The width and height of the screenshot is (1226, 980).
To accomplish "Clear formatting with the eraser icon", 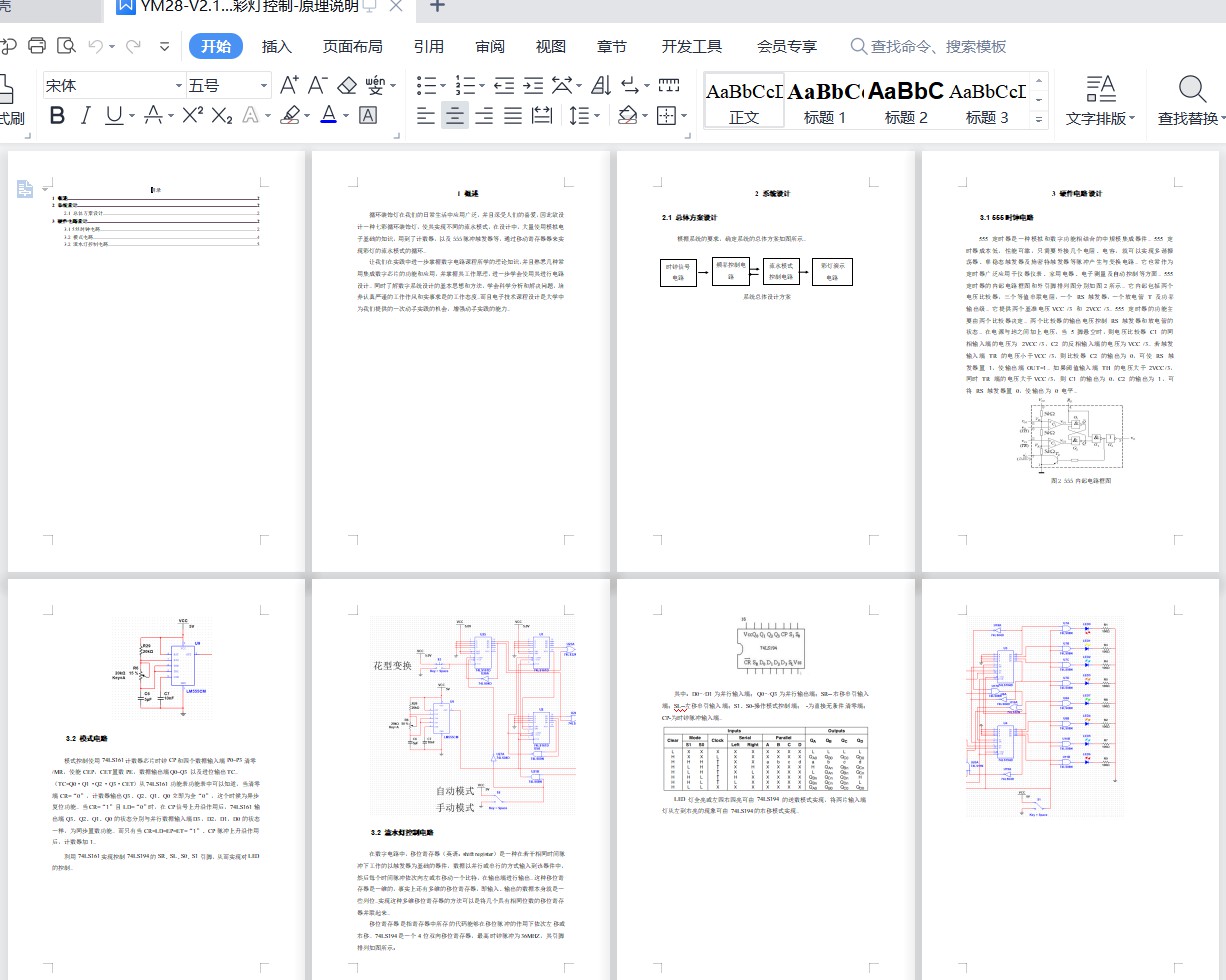I will pyautogui.click(x=347, y=85).
